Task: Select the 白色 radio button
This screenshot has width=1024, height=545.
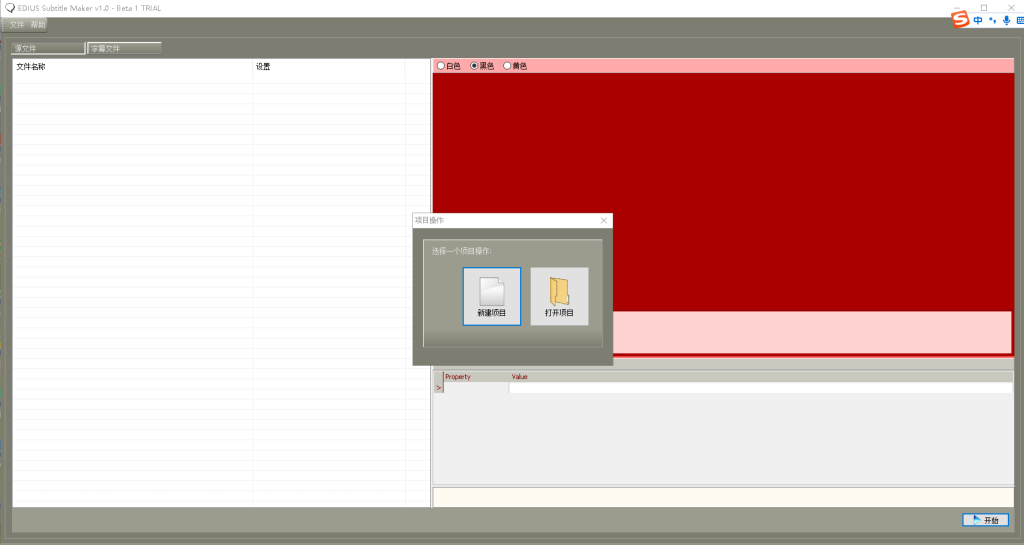Action: pos(449,66)
